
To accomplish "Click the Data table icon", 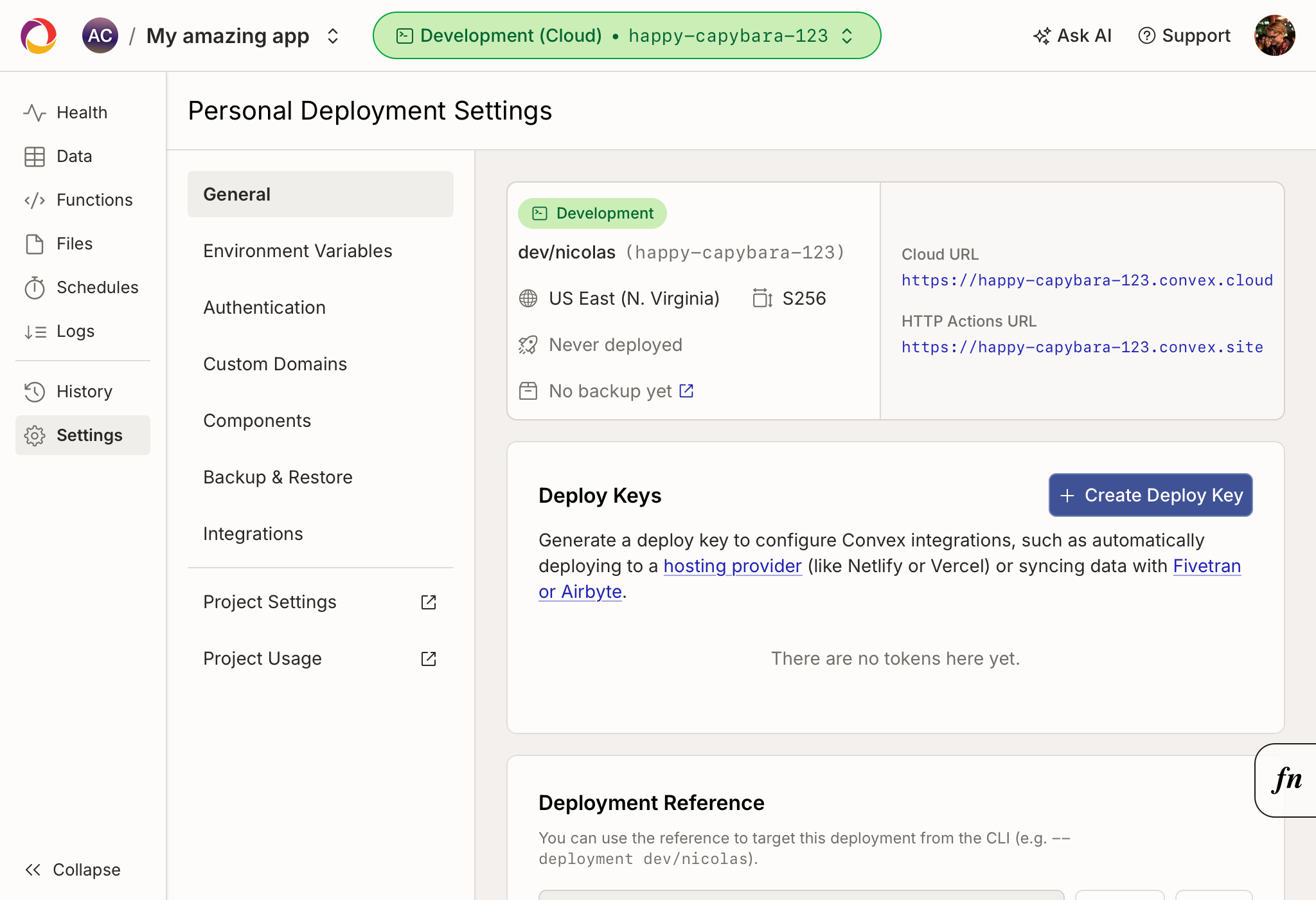I will click(x=35, y=156).
